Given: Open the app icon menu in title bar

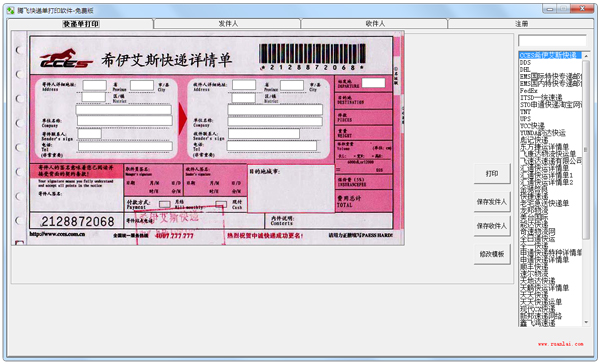Looking at the screenshot, I should click(x=10, y=10).
